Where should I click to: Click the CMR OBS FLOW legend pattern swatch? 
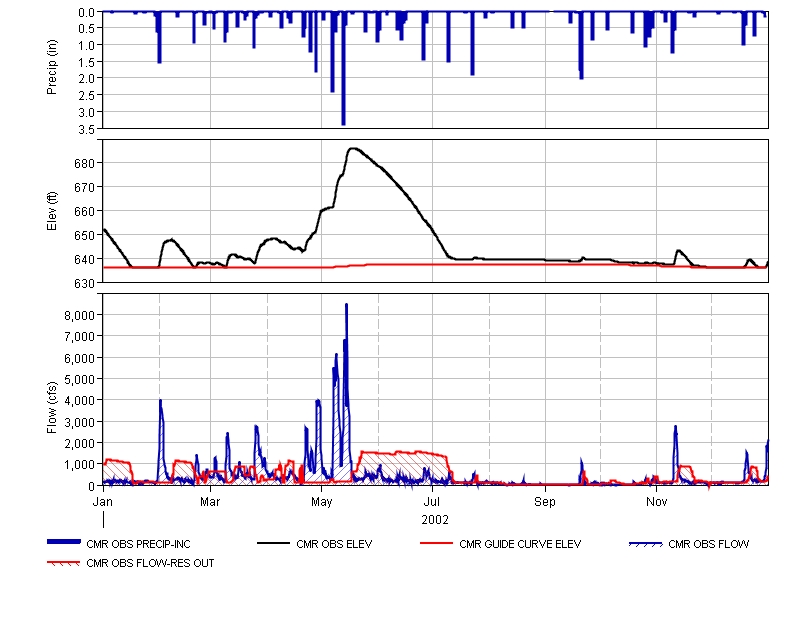[644, 544]
